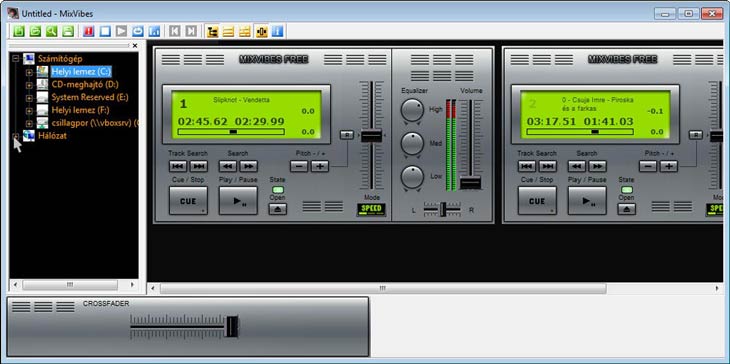Toggle the yellow folder tree view icon
Viewport: 730px width, 364px height.
coord(212,31)
